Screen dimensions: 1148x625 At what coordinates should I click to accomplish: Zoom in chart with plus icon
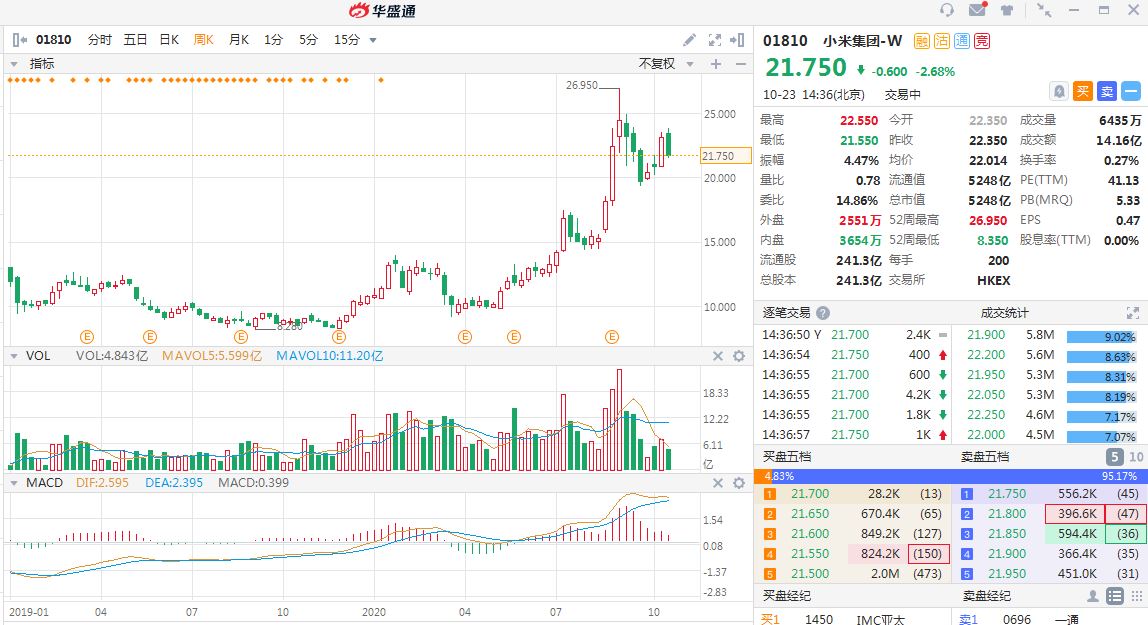coord(716,64)
